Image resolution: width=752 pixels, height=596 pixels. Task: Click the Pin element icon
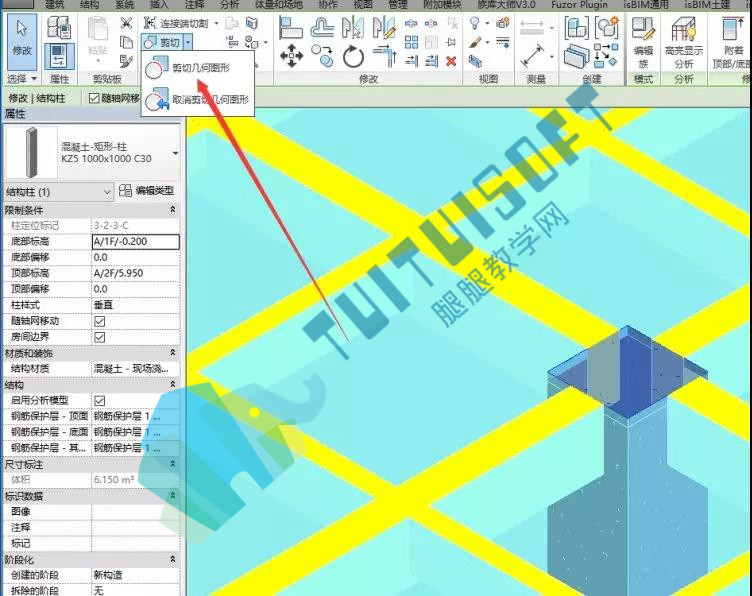tap(451, 42)
